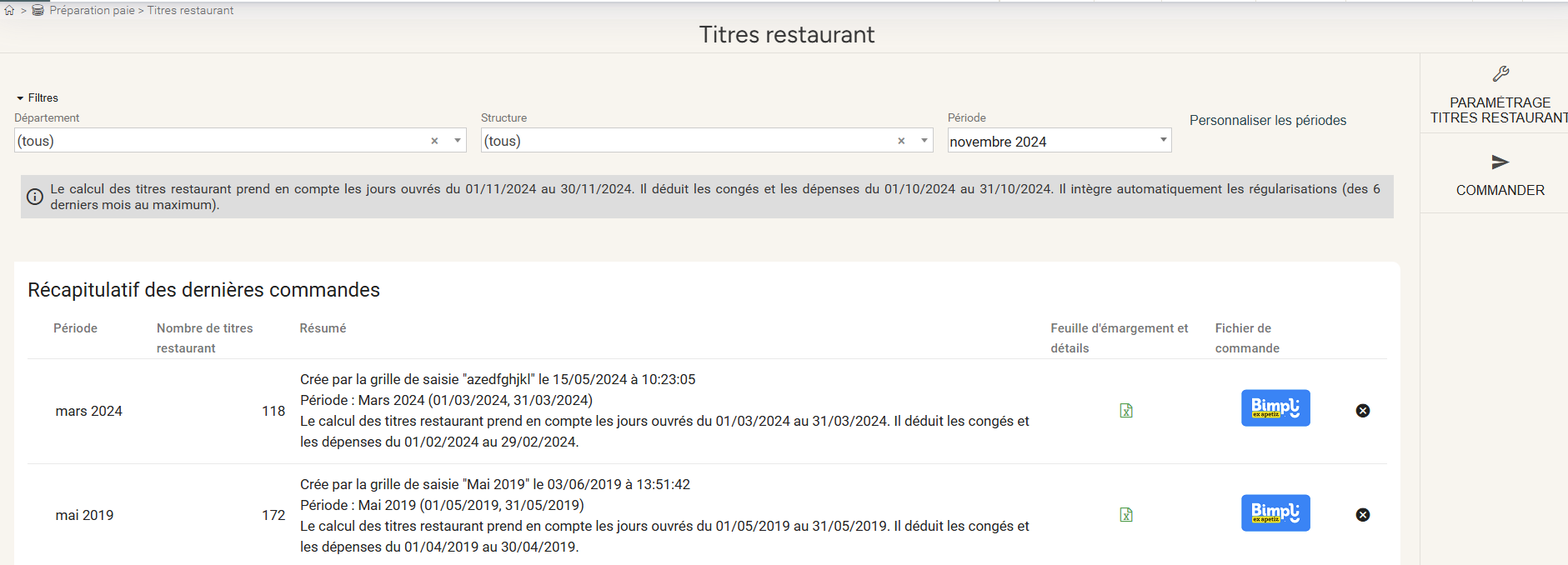Screen dimensions: 1568x565
Task: Click the info icon in the notice banner
Action: tap(35, 197)
